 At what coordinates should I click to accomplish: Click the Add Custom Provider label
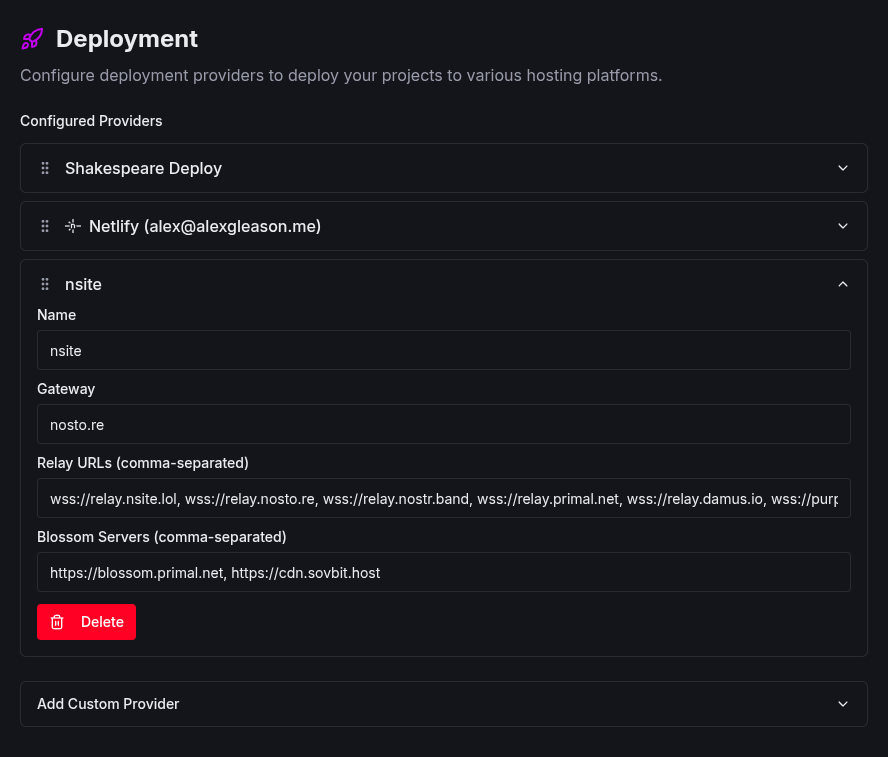click(x=108, y=704)
